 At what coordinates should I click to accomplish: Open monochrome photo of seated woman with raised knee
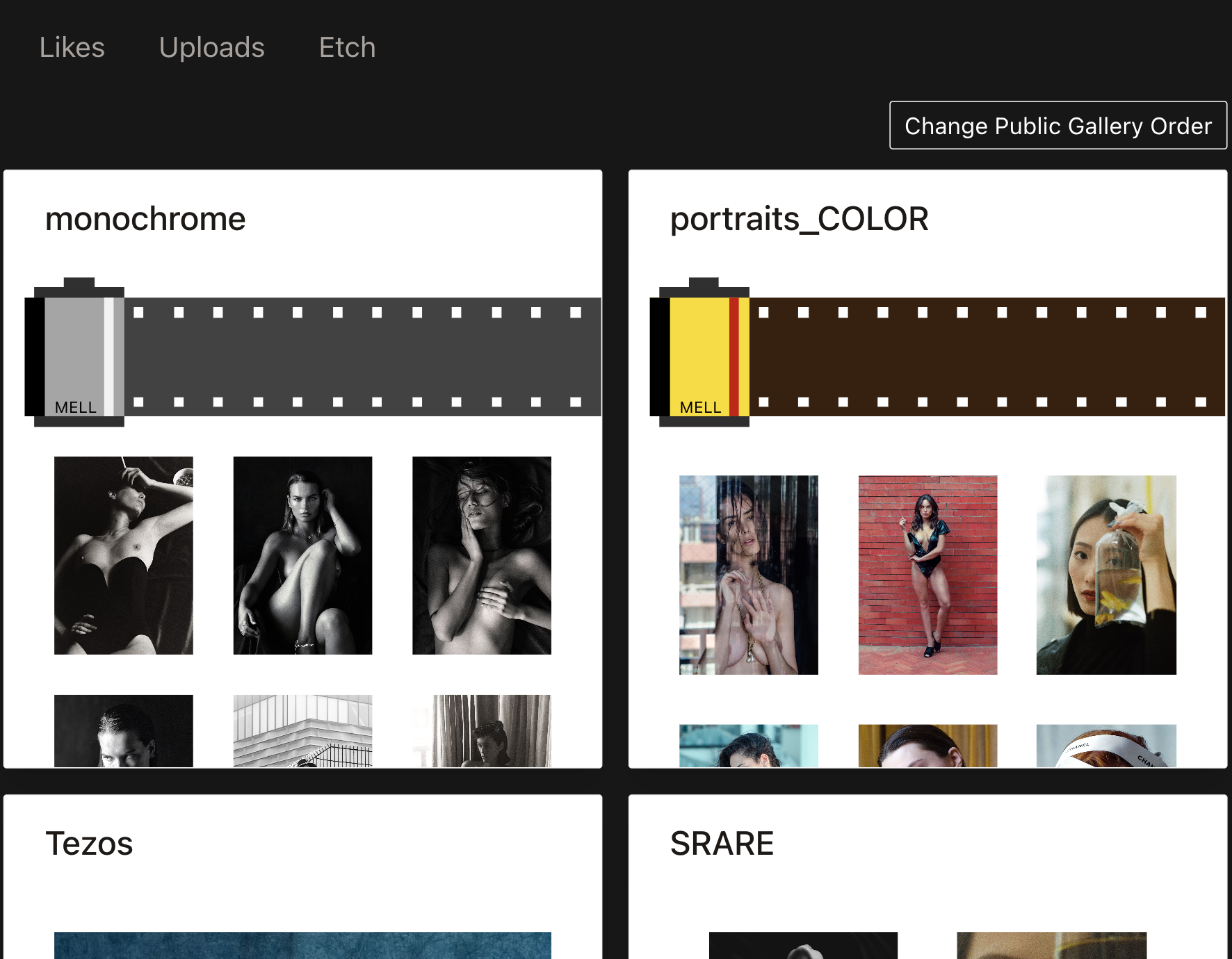(302, 555)
